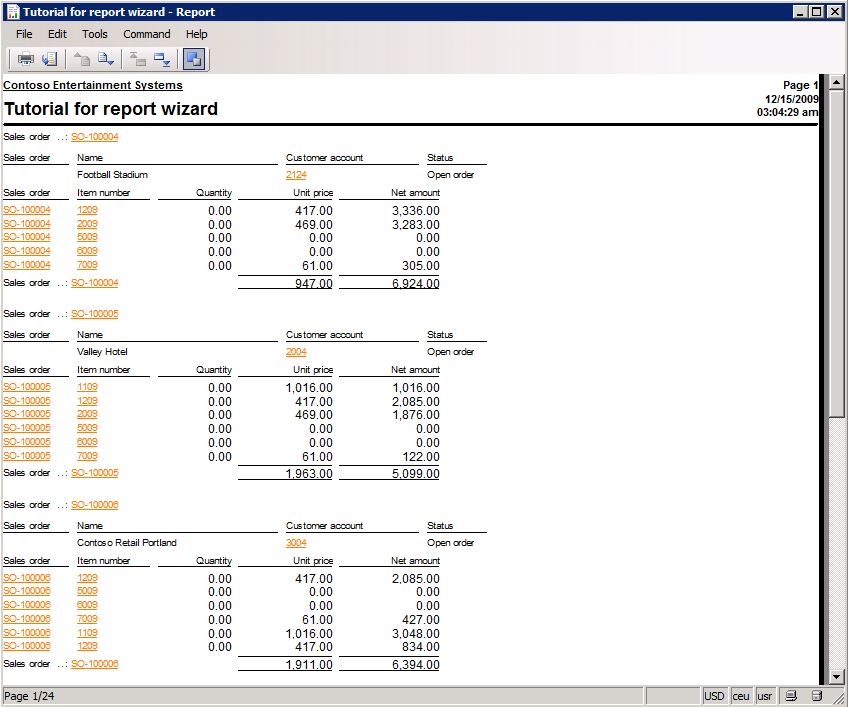Open customer account 2124 link
The width and height of the screenshot is (848, 707).
click(296, 175)
